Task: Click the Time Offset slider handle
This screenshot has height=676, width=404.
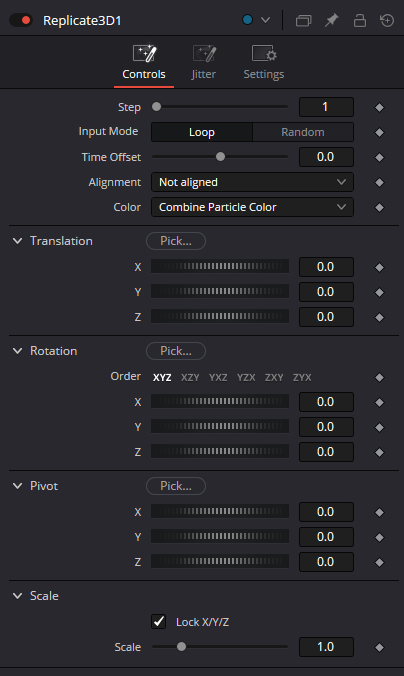Action: tap(220, 156)
